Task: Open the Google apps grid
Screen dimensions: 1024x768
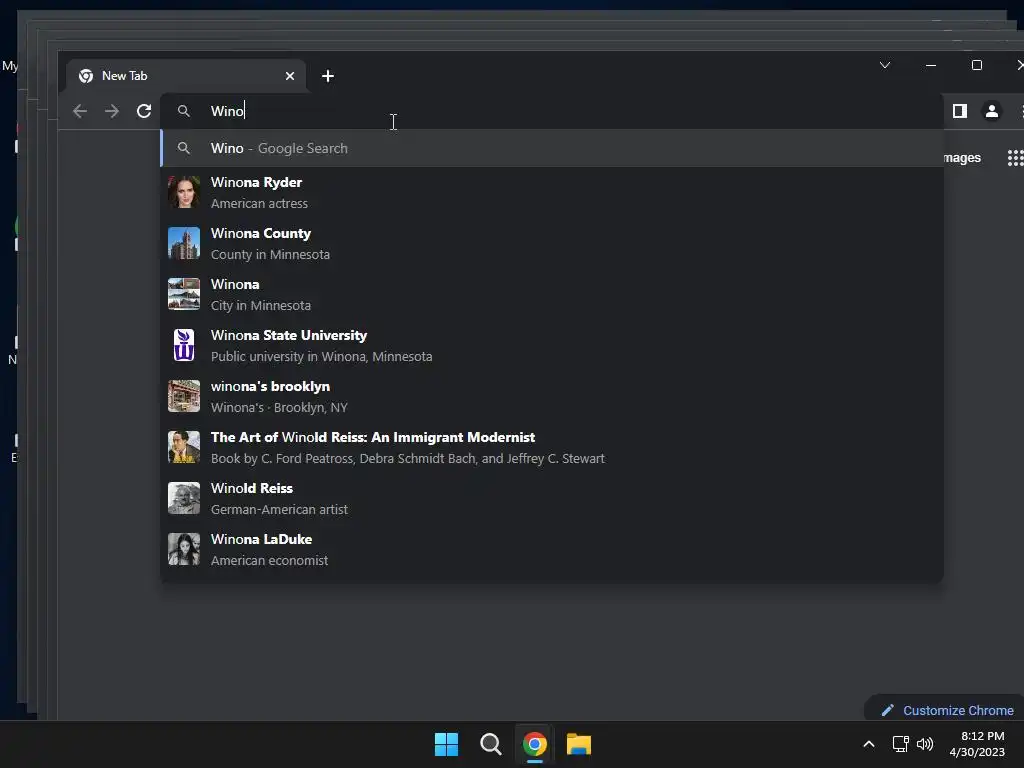Action: pyautogui.click(x=1016, y=158)
